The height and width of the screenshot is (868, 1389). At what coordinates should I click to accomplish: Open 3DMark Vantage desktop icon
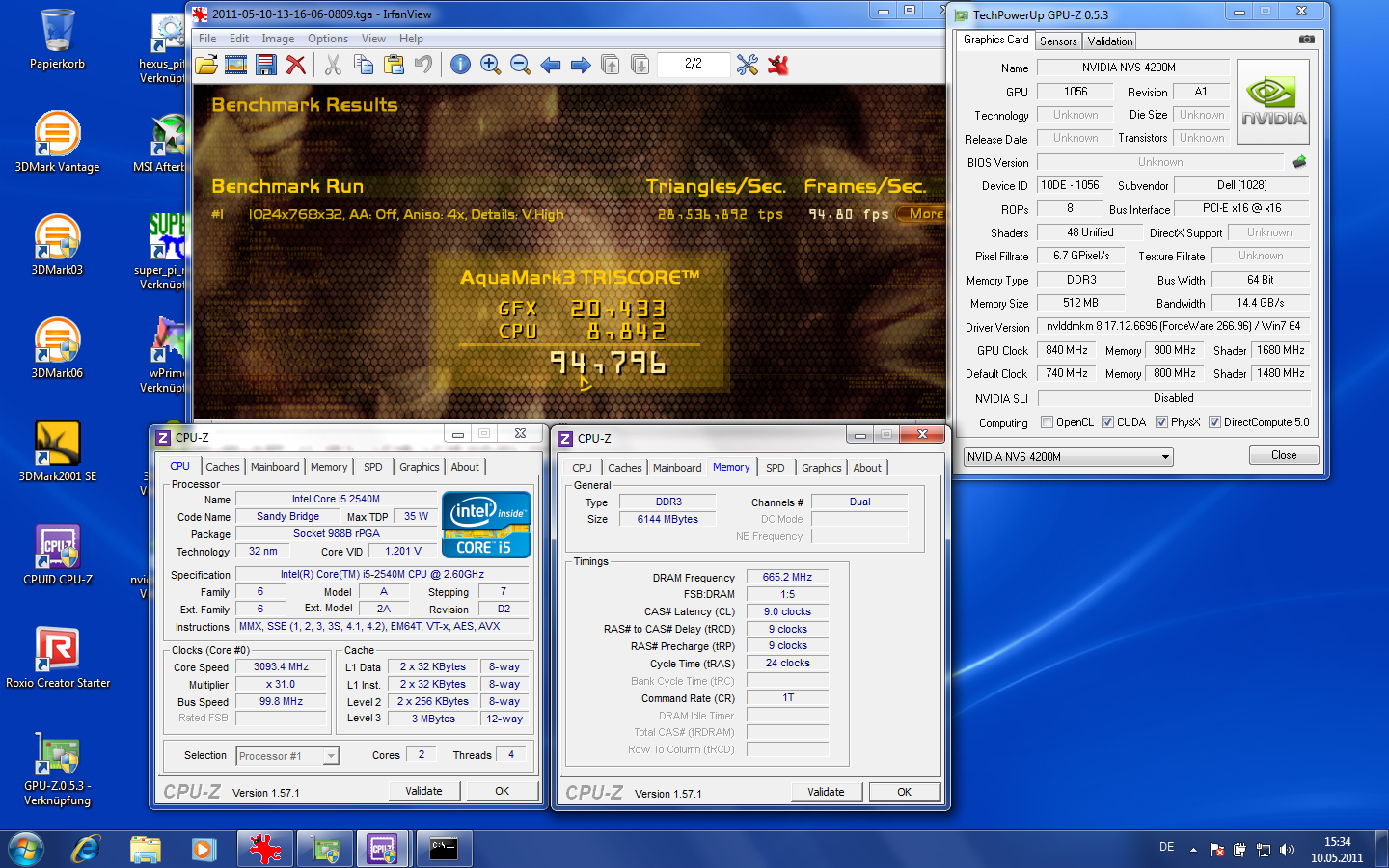pos(57,141)
